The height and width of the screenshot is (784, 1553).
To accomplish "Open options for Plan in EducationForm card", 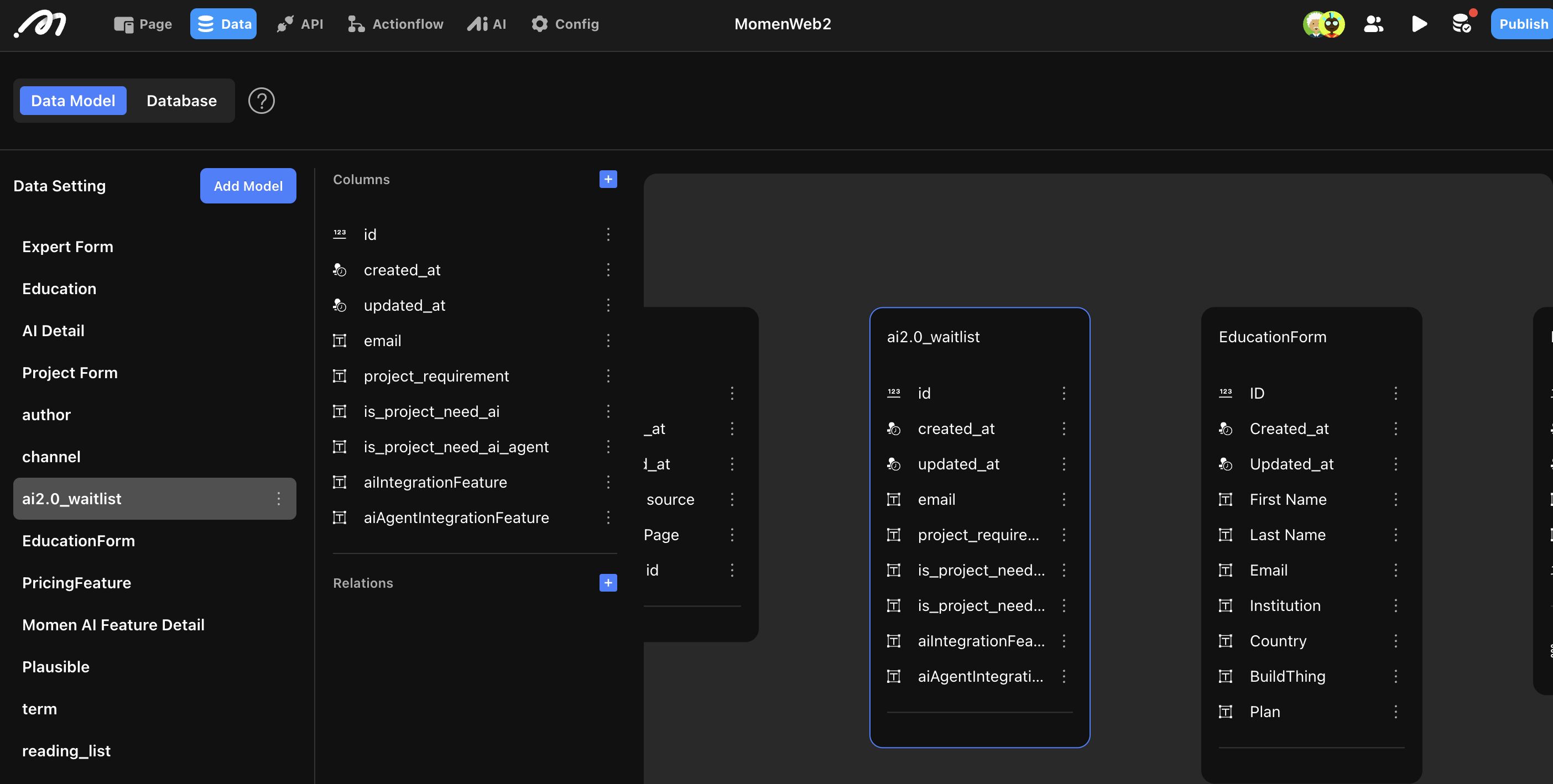I will tap(1395, 712).
